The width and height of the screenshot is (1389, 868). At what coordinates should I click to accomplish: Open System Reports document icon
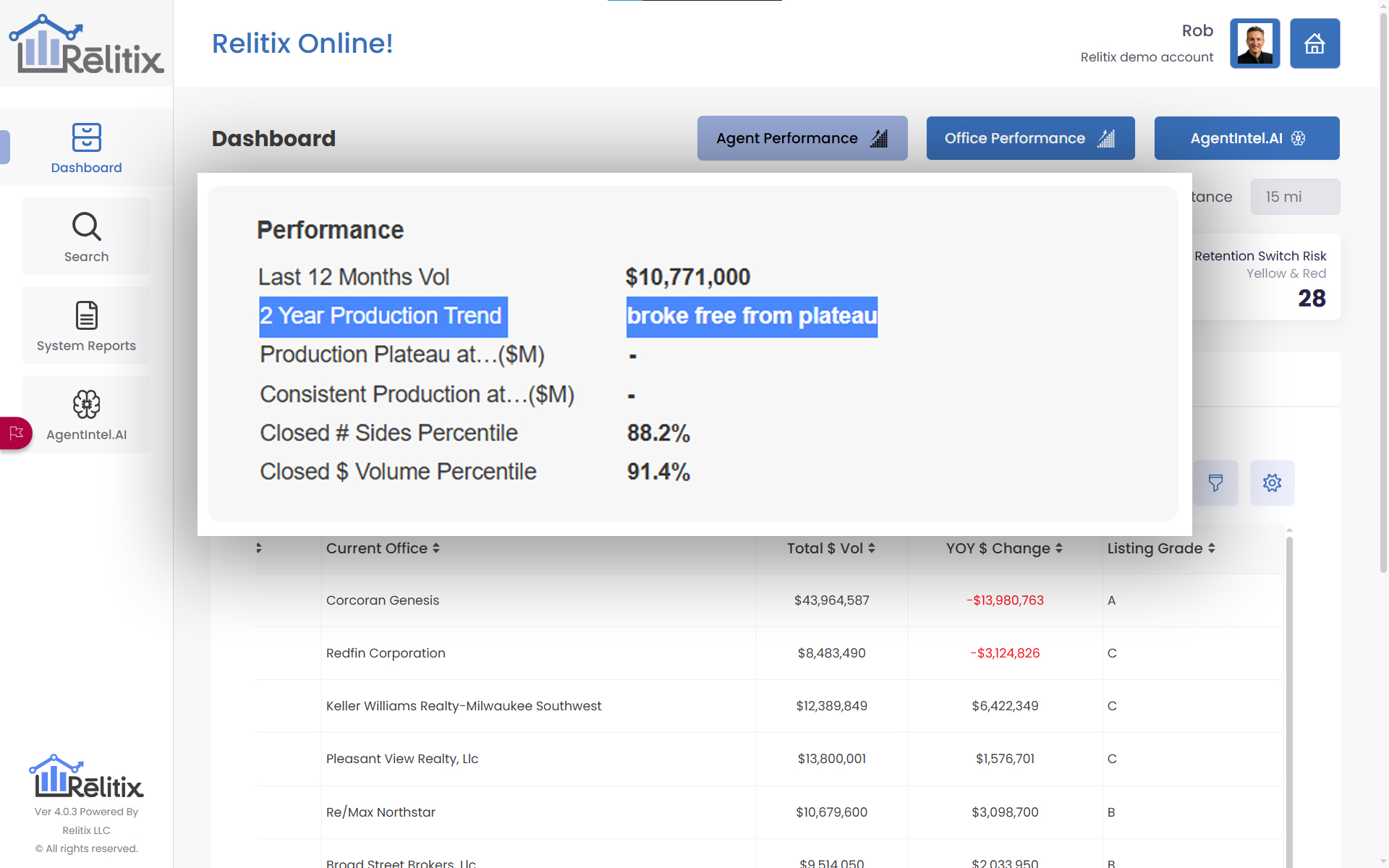tap(86, 316)
